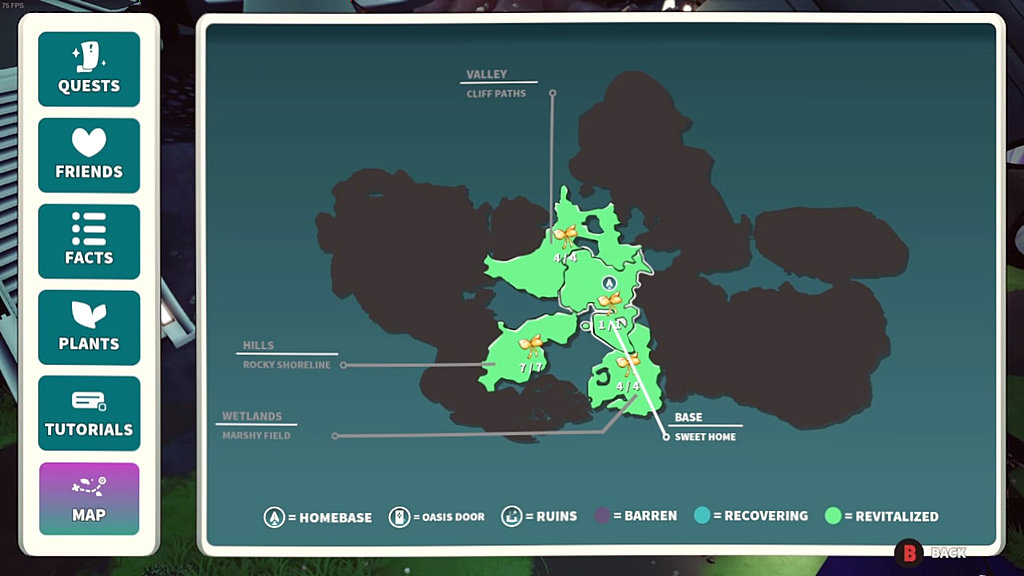The image size is (1024, 576).
Task: Click the 7 / 7 counter on the map
Action: click(x=530, y=368)
